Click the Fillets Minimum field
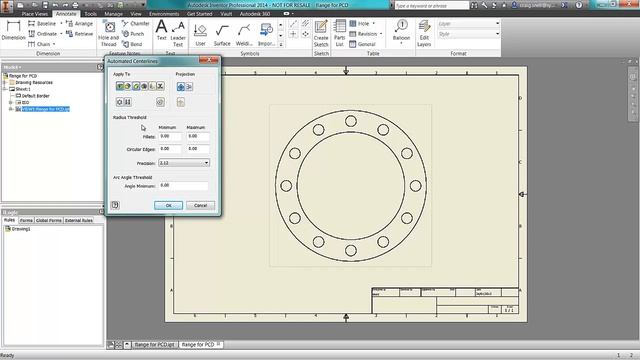Viewport: 640px width, 360px height. click(170, 137)
